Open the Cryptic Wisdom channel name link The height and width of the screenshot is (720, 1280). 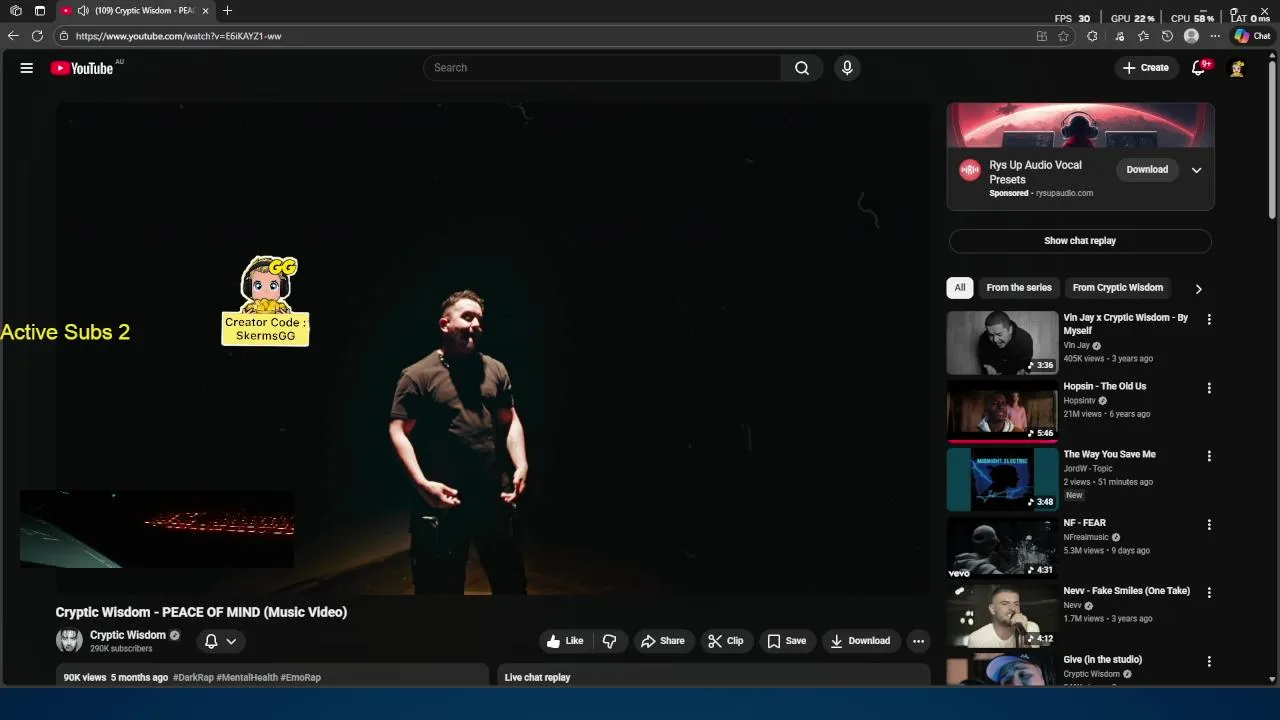click(x=128, y=635)
